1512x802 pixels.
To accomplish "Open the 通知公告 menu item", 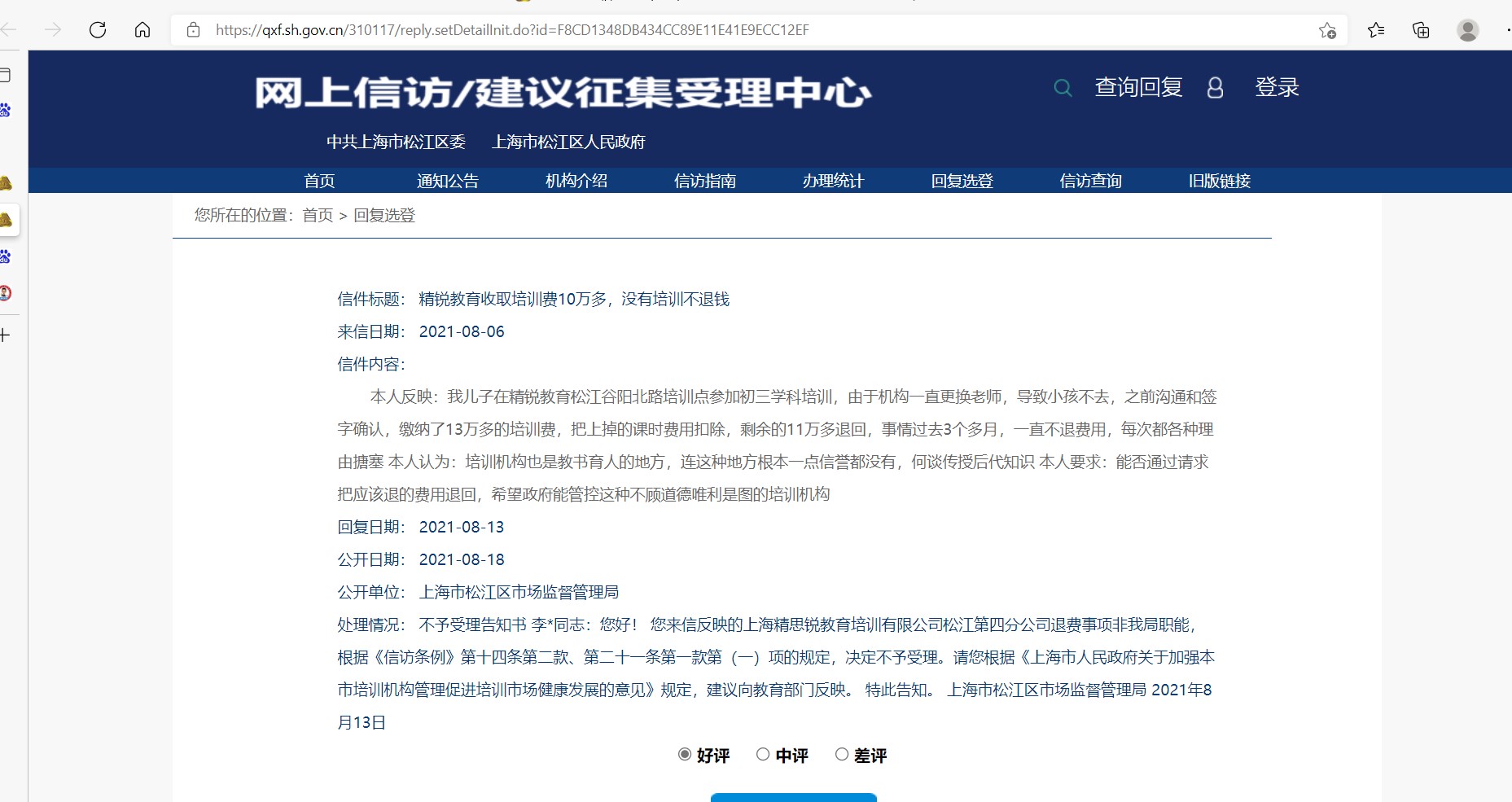I will 448,181.
